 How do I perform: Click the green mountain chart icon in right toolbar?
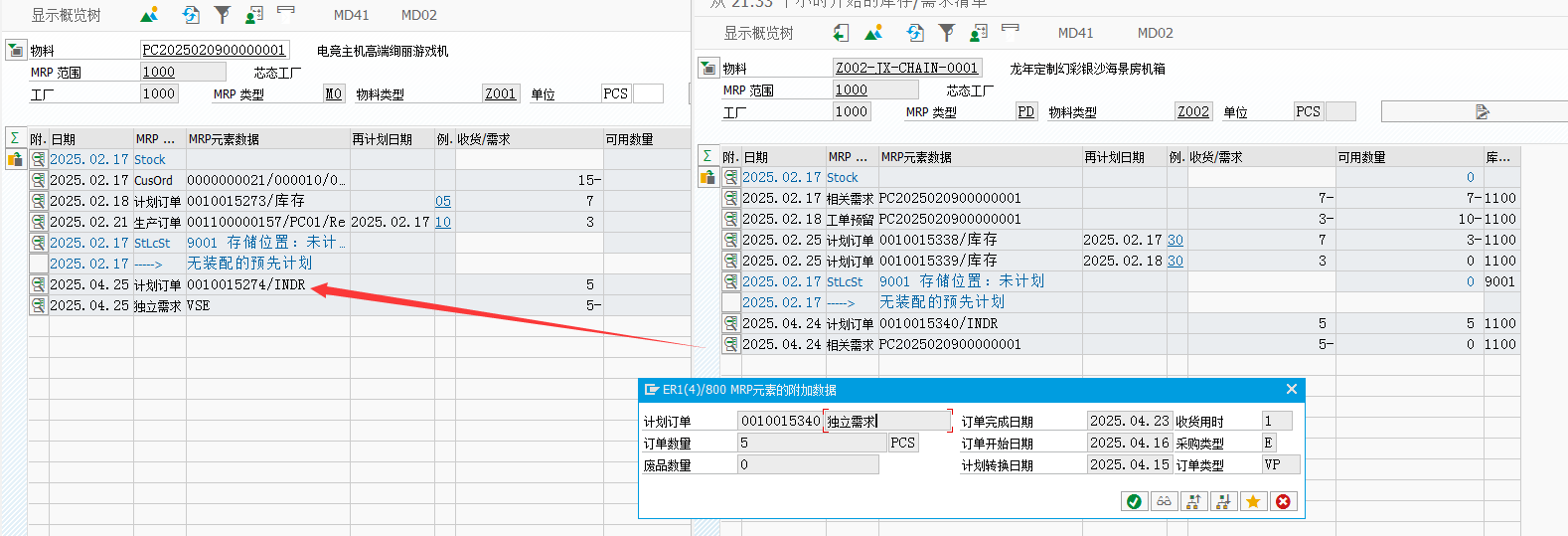[873, 33]
